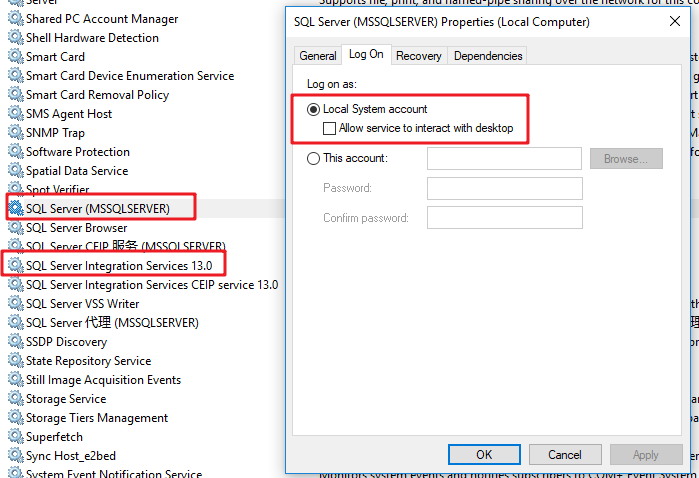The image size is (699, 478).
Task: Select the Spatial Data Service entry
Action: (77, 171)
